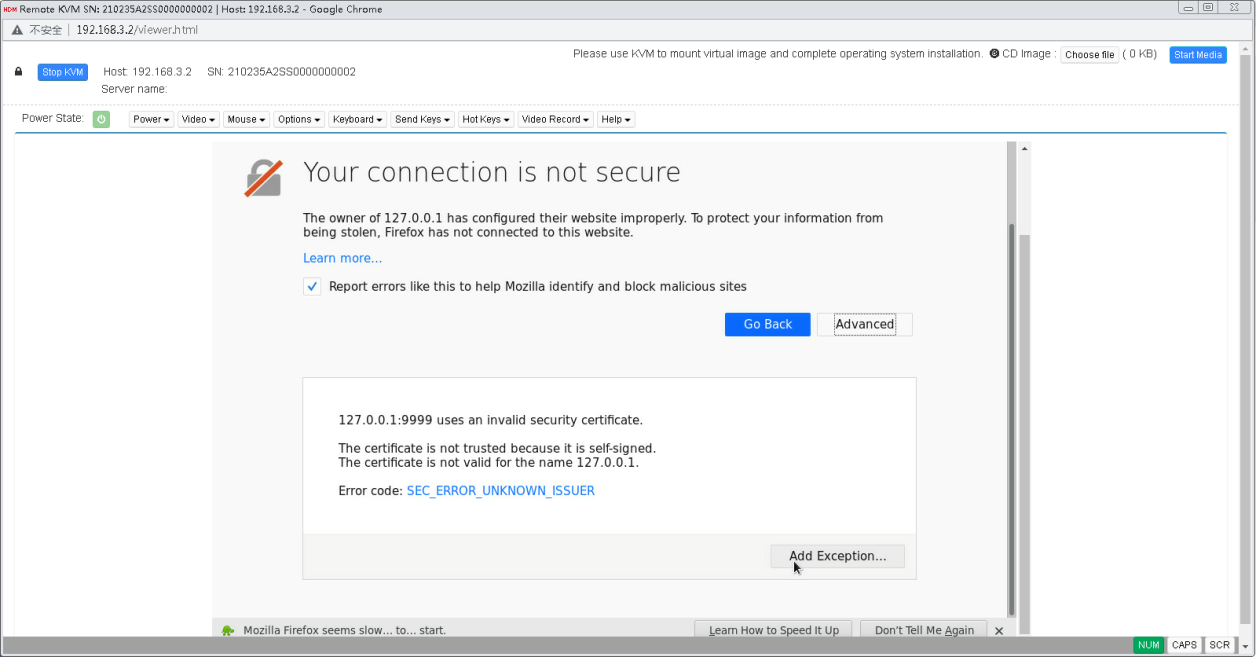This screenshot has width=1256, height=657.
Task: Click "The certificate is not trusted because it is self-signed" text
Action: tap(497, 448)
